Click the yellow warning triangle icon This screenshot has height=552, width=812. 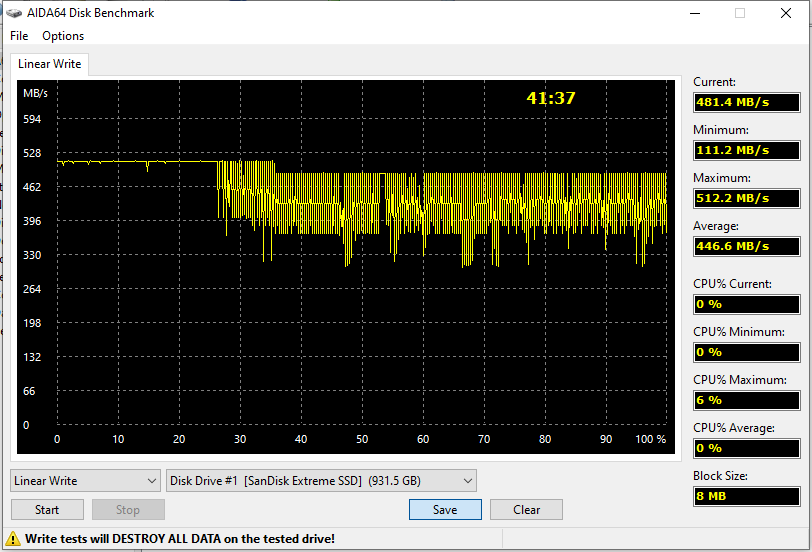14,539
